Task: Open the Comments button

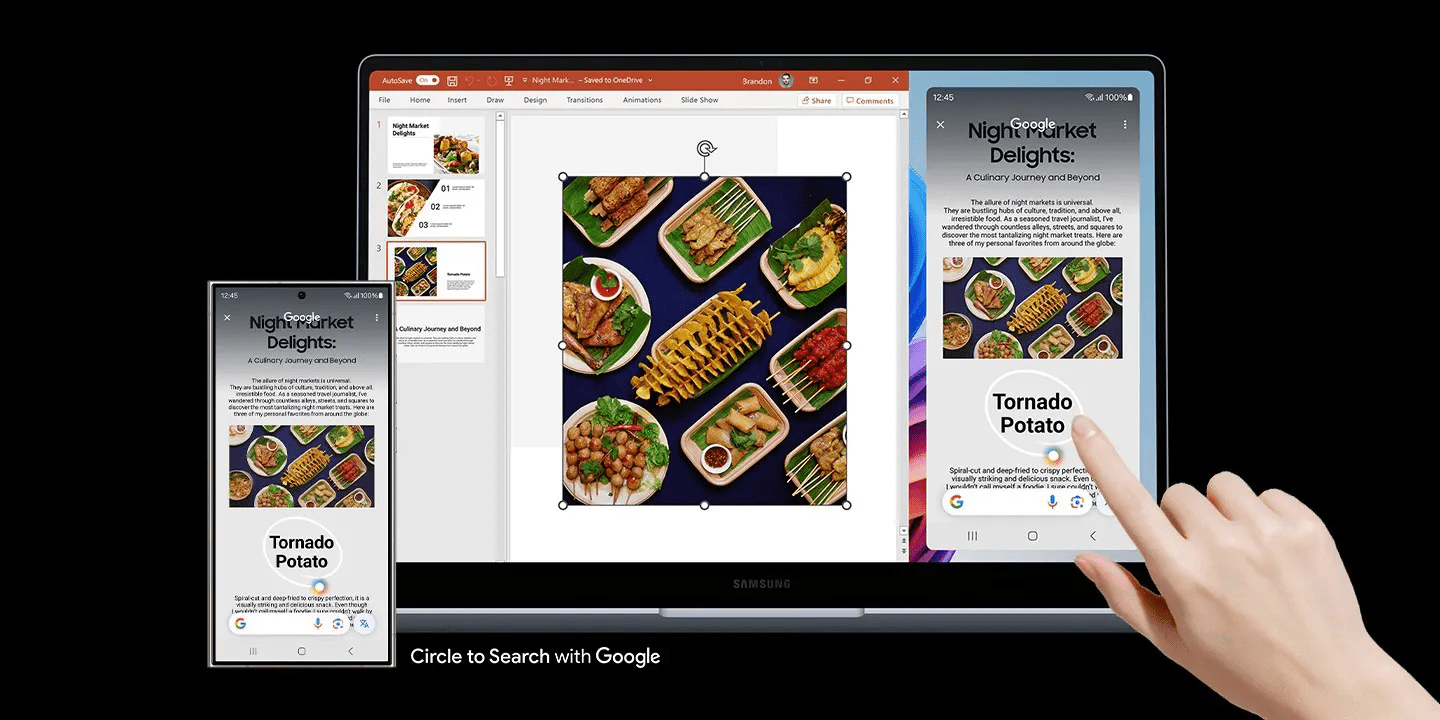Action: coord(869,101)
